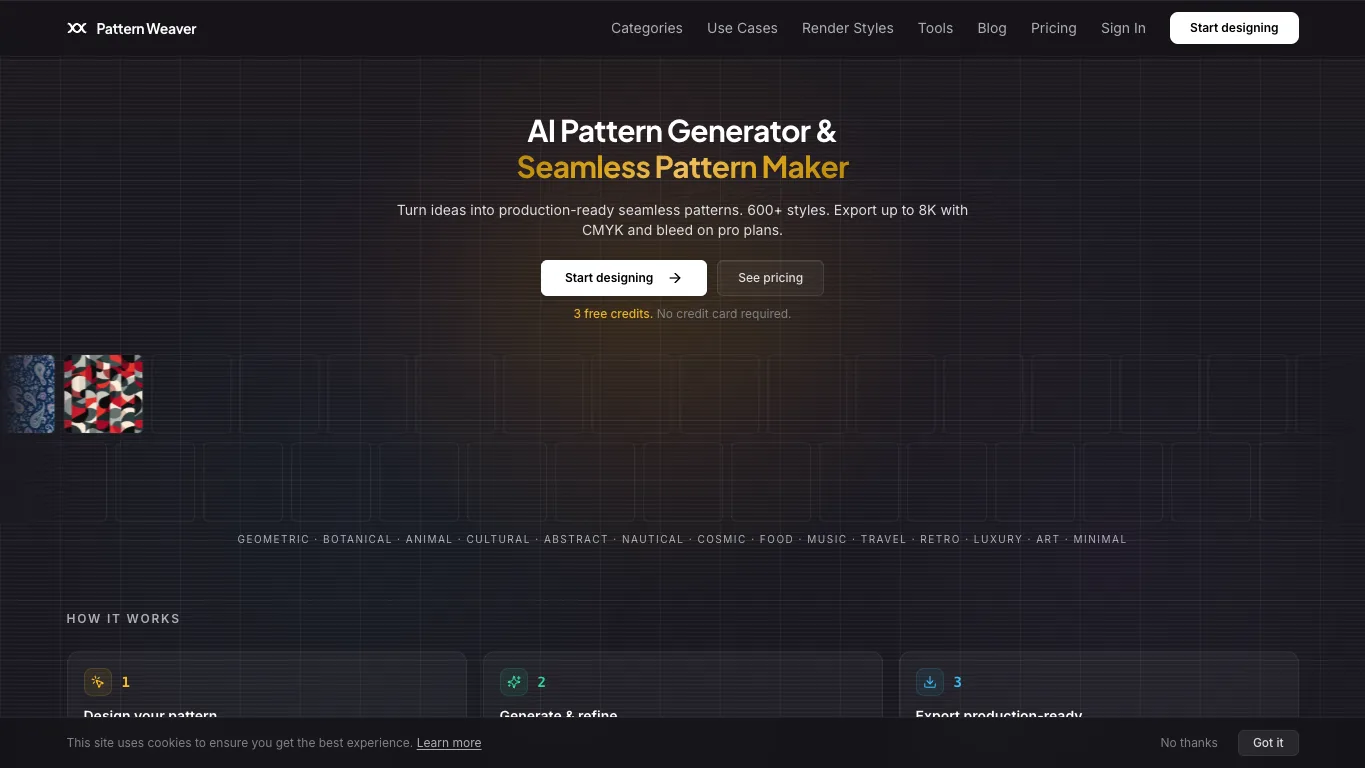Viewport: 1365px width, 768px height.
Task: Click the Pattern Weaver brand name
Action: [x=147, y=29]
